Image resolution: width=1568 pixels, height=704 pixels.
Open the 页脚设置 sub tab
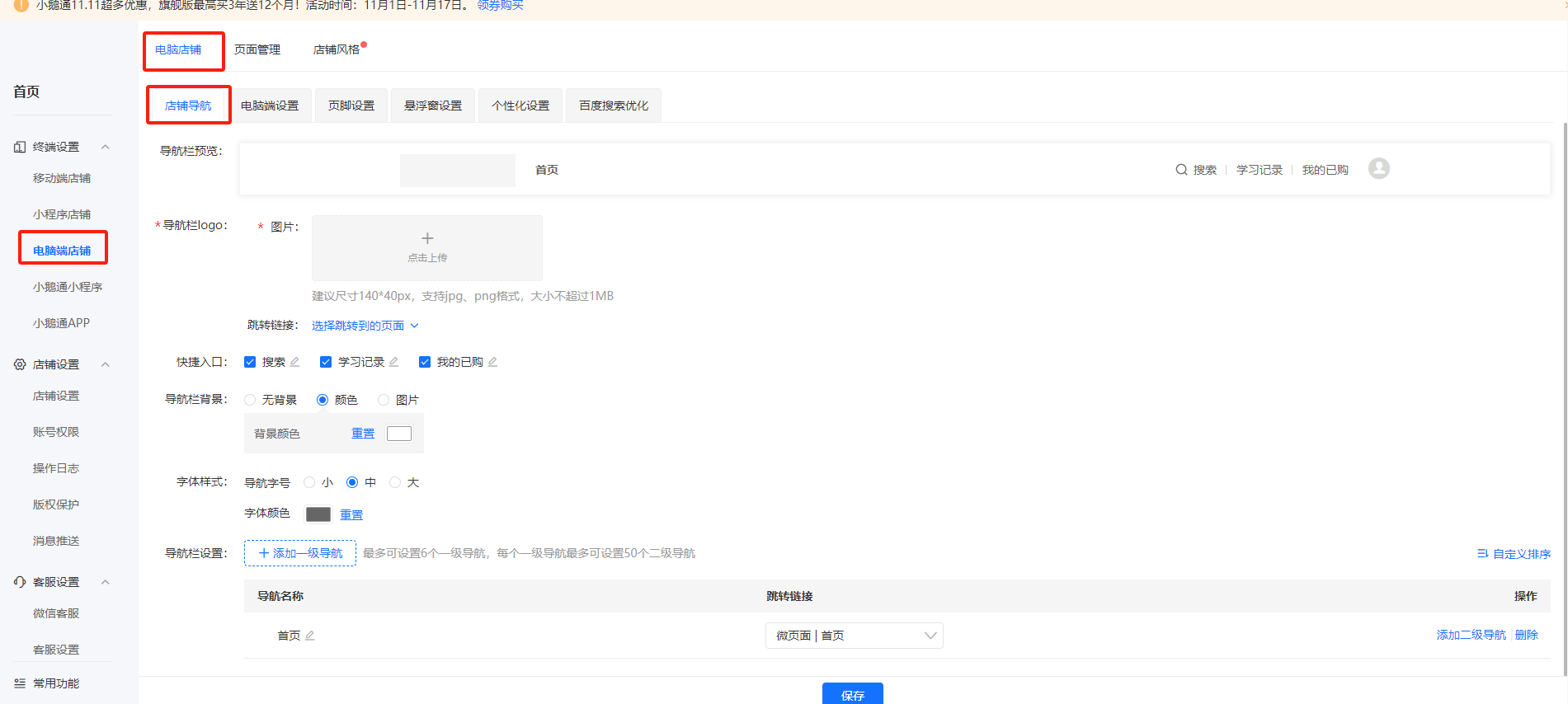(x=351, y=106)
